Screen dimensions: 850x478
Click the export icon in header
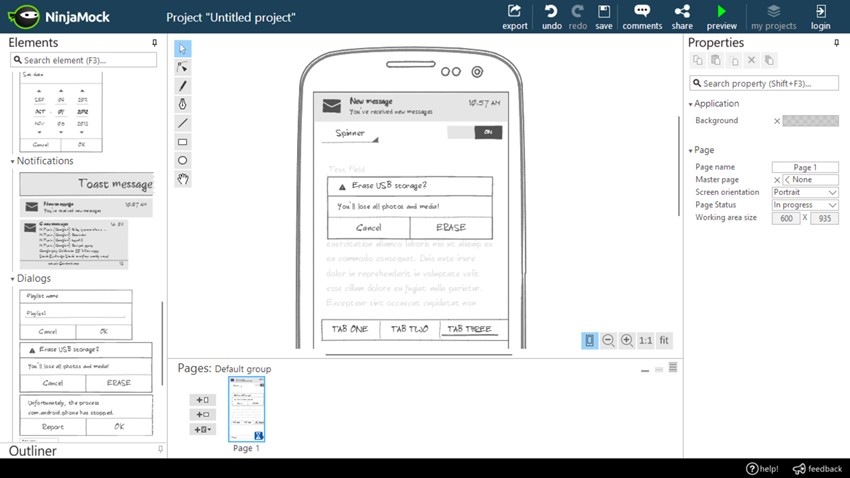[514, 16]
